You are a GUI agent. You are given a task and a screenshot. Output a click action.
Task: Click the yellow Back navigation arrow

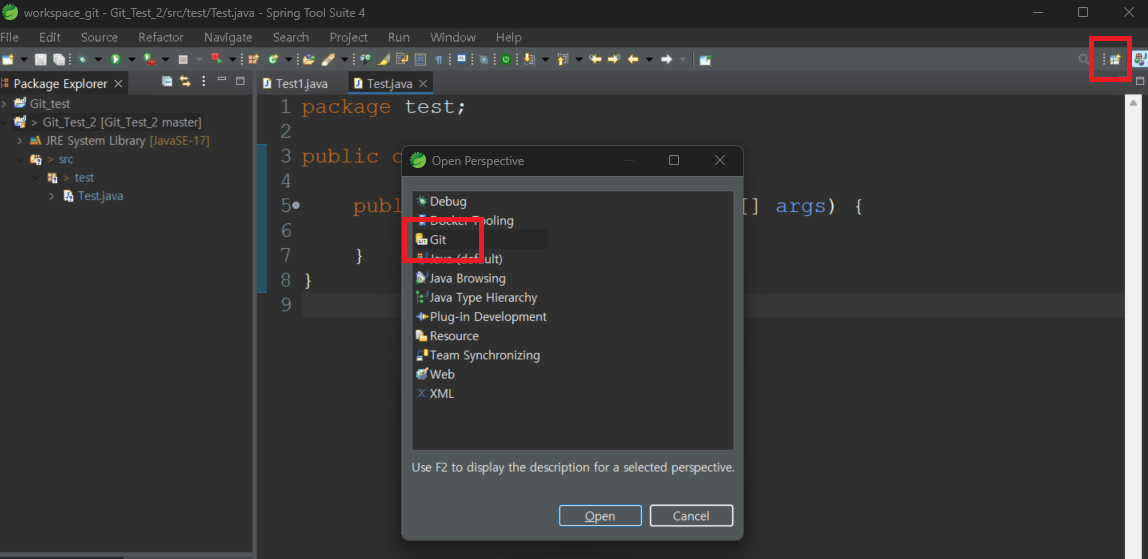pyautogui.click(x=633, y=59)
